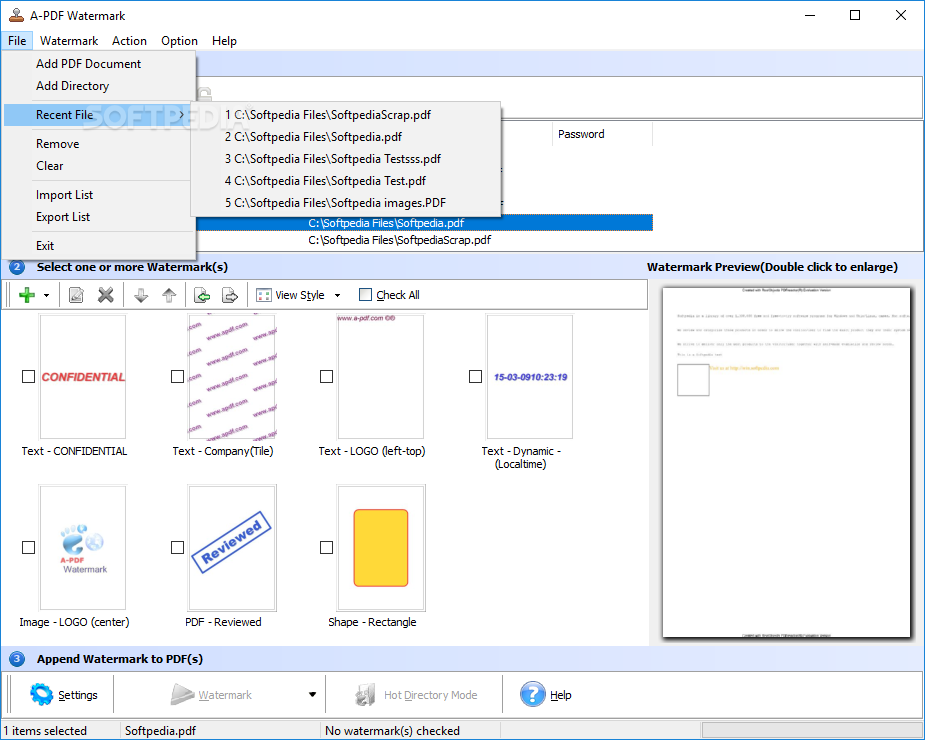Click the edit watermark icon
Screen dimensions: 925x740
pyautogui.click(x=76, y=294)
